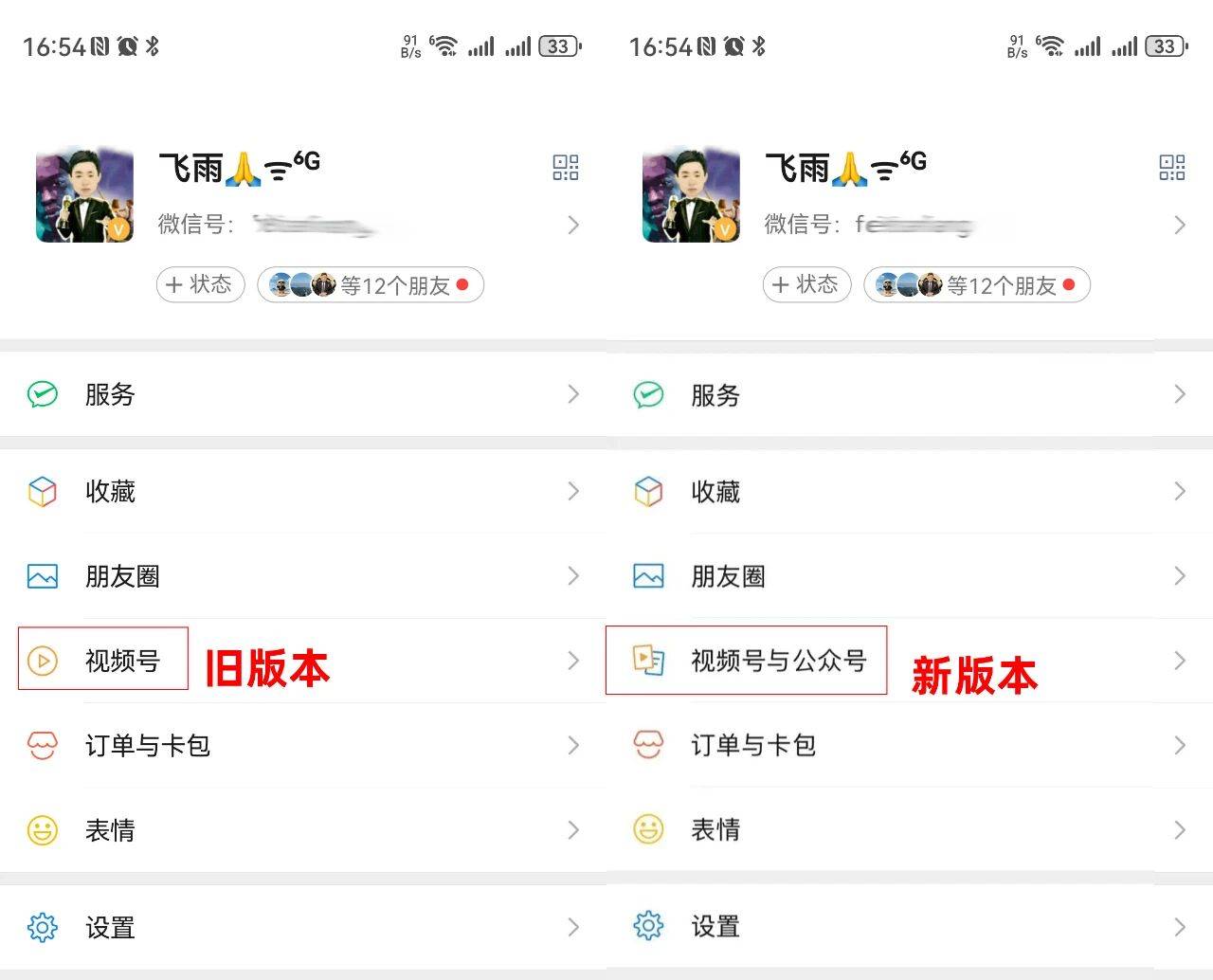Tap the 设置 gear icon on left screen
The image size is (1213, 980).
pyautogui.click(x=43, y=927)
